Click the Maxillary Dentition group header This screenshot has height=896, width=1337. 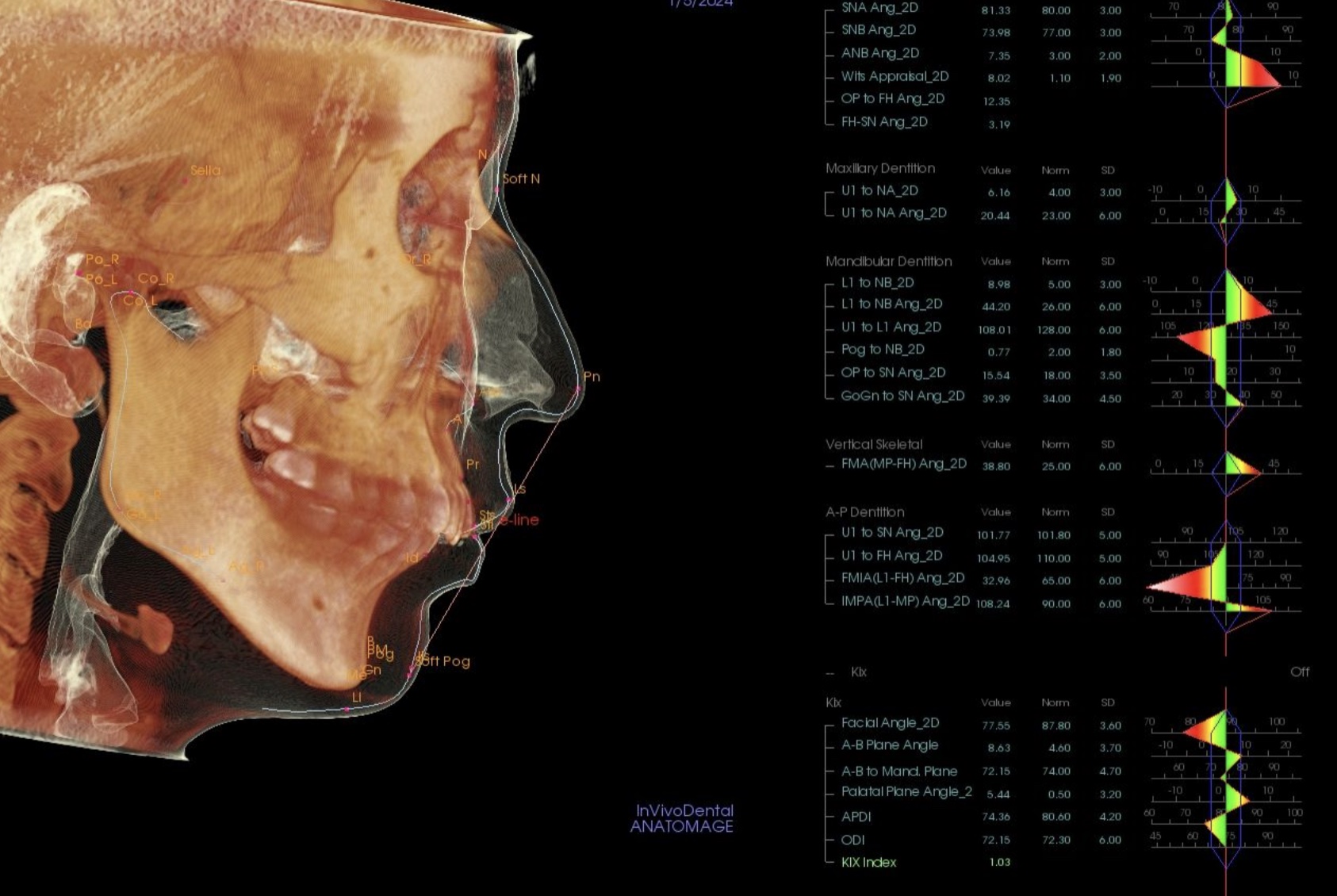880,168
